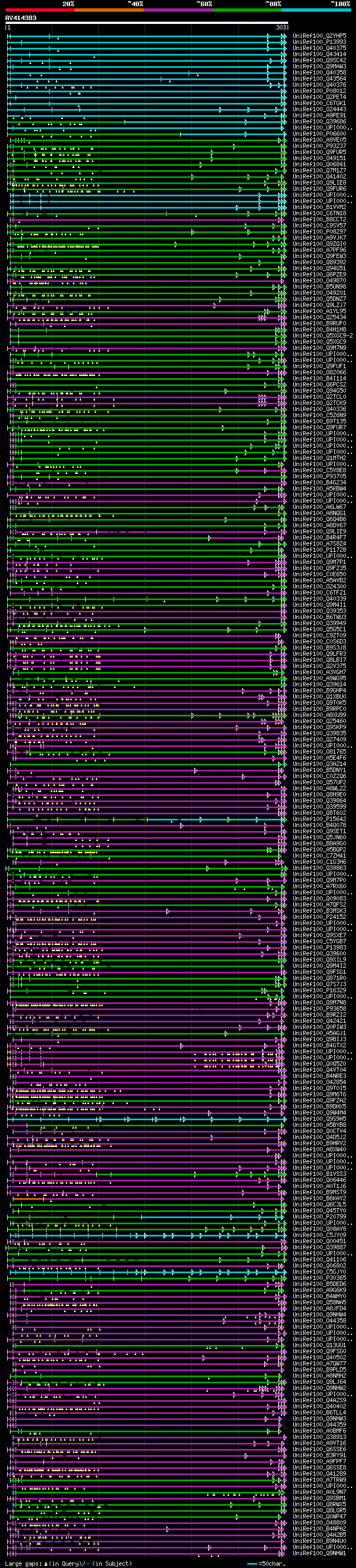Click label UniRef100_B6TWU3
This screenshot has height=1568, width=356.
tap(319, 617)
